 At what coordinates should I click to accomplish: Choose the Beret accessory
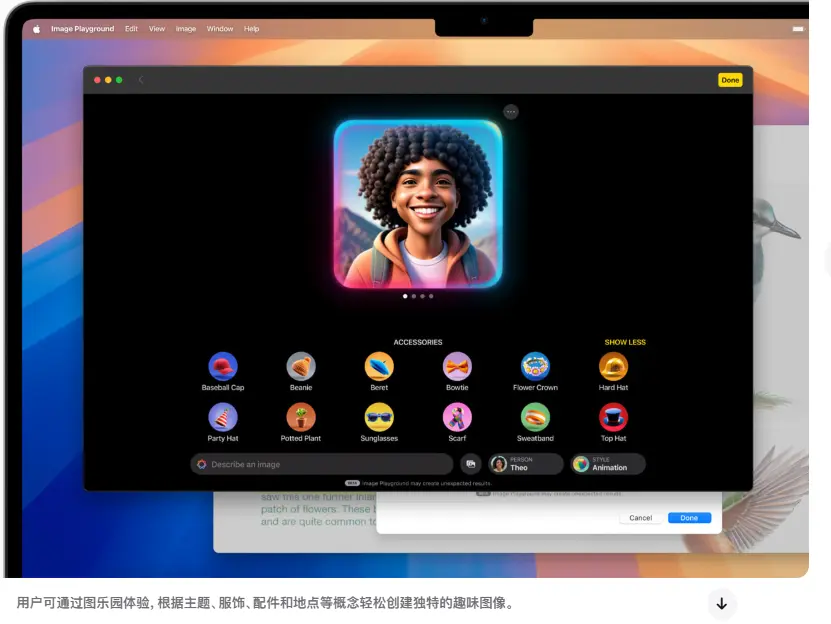(x=379, y=366)
